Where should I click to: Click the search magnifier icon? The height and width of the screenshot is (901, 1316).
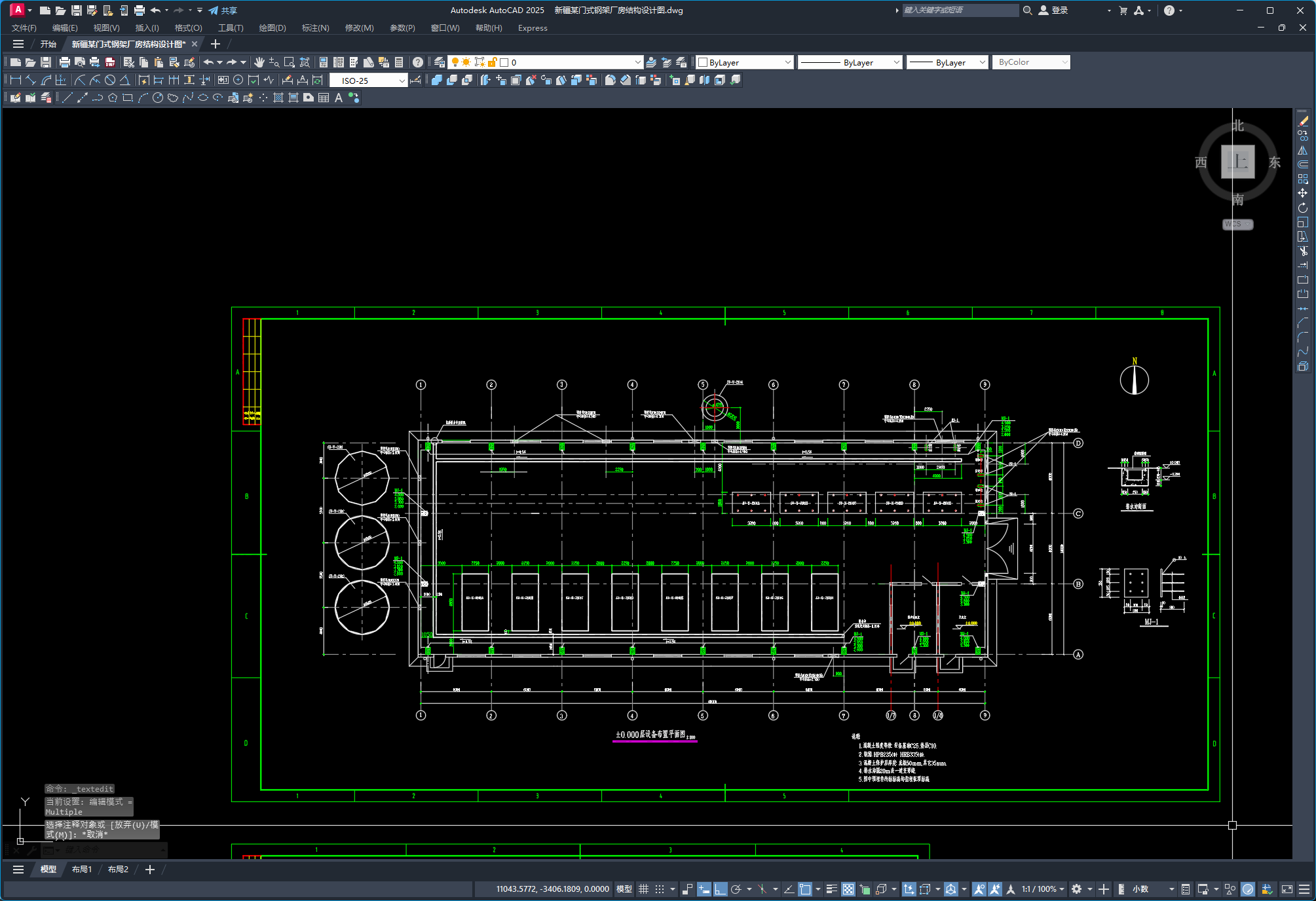tap(1028, 10)
